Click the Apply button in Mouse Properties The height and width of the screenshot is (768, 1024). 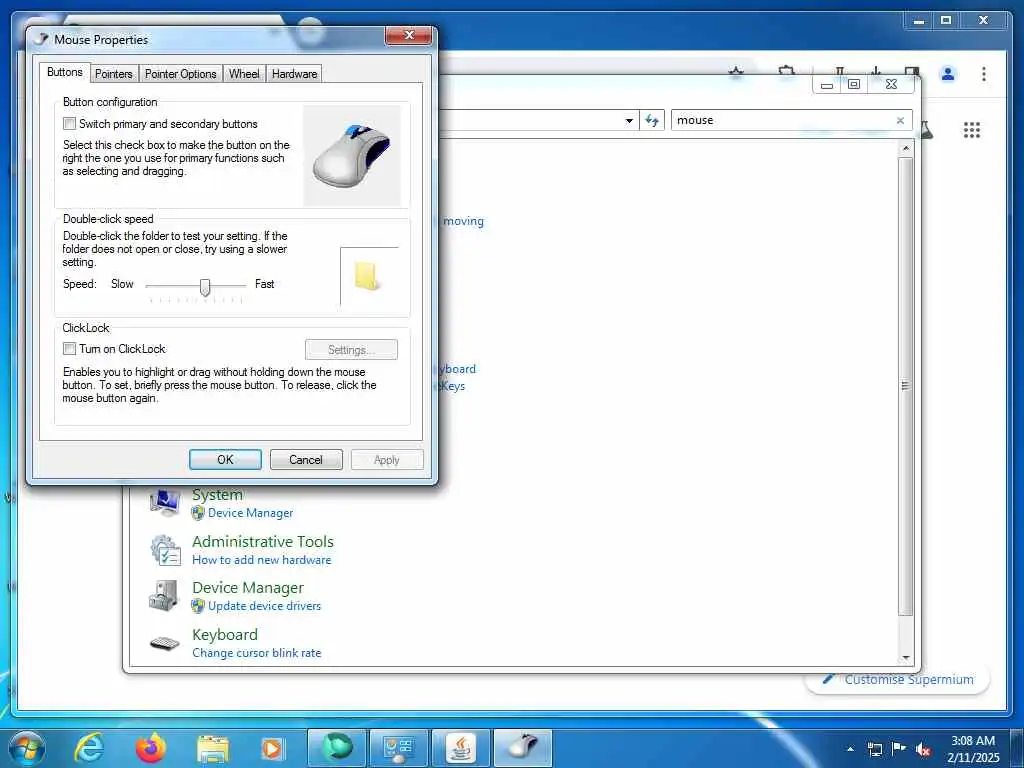coord(387,460)
